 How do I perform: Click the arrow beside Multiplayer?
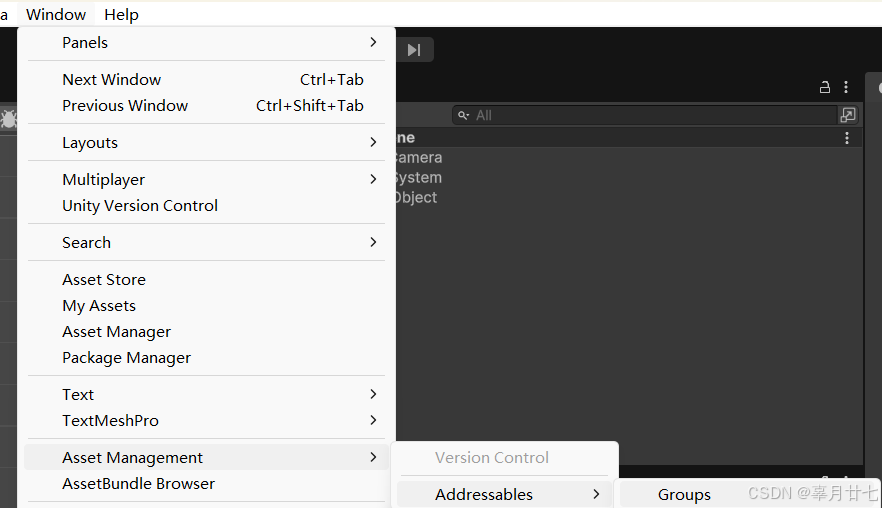pos(374,179)
